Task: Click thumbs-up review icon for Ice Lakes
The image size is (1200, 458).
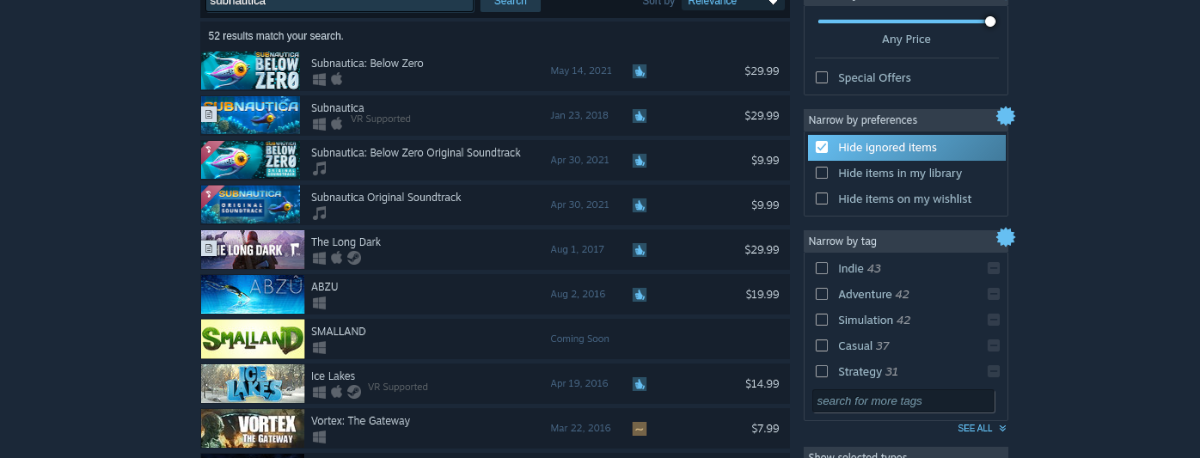Action: click(639, 384)
